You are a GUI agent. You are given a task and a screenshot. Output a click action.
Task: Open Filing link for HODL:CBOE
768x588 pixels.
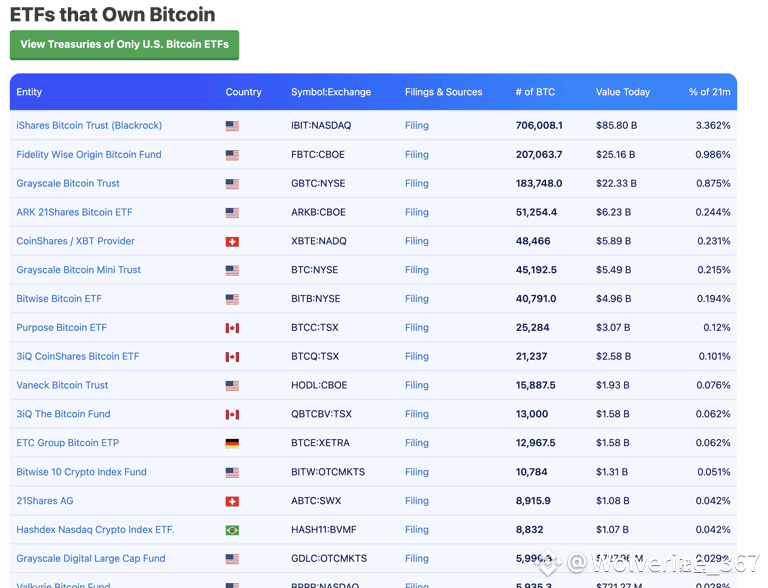(x=417, y=385)
